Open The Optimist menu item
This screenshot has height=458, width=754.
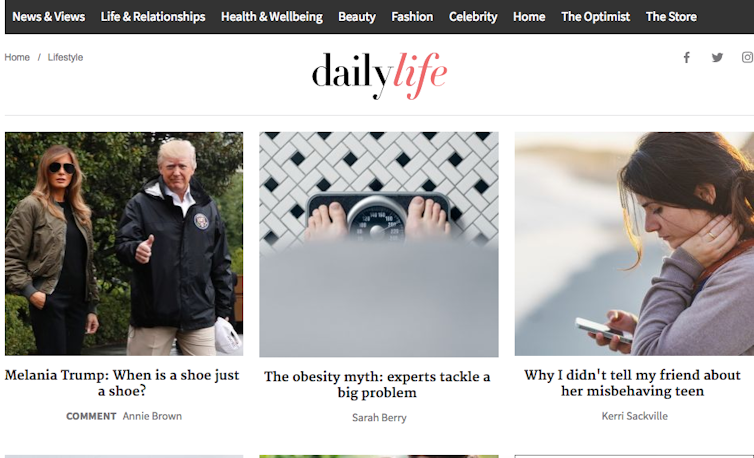click(x=595, y=17)
